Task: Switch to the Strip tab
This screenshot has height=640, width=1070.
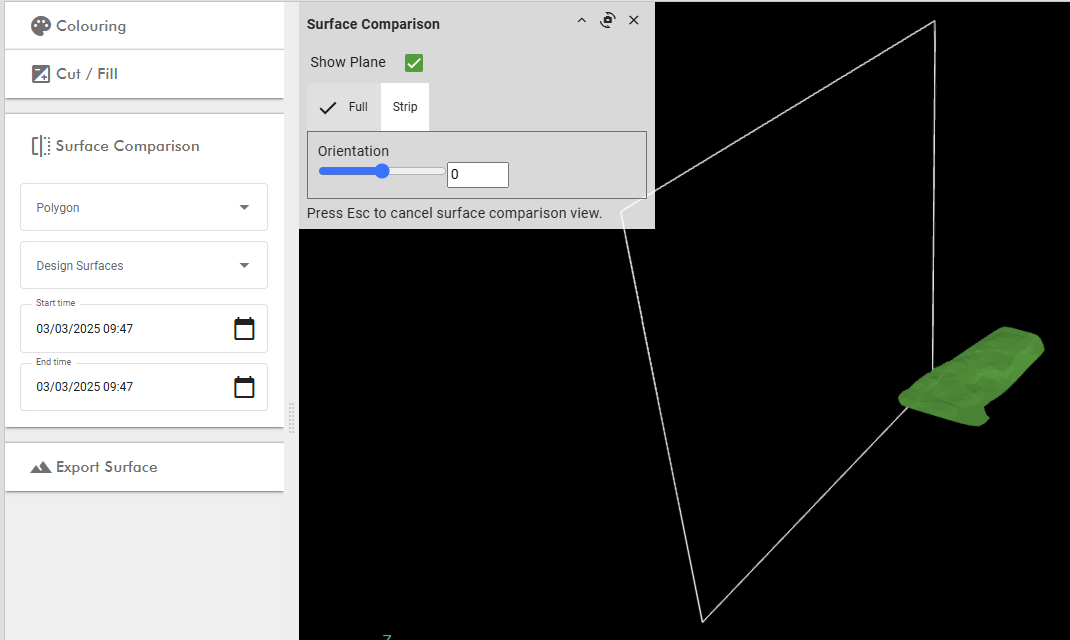Action: tap(405, 107)
